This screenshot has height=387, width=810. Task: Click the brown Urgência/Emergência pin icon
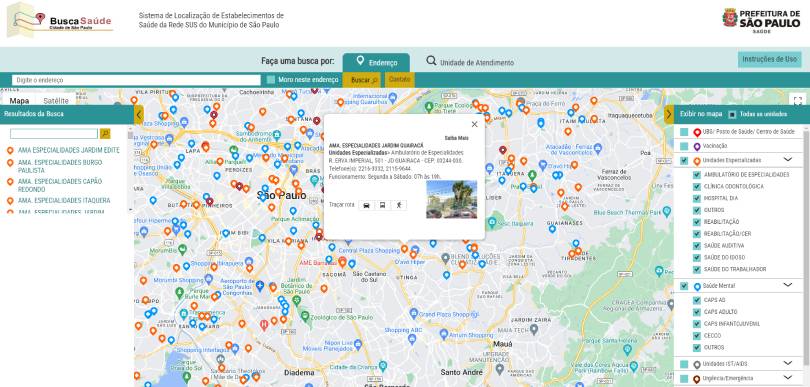pyautogui.click(x=697, y=379)
